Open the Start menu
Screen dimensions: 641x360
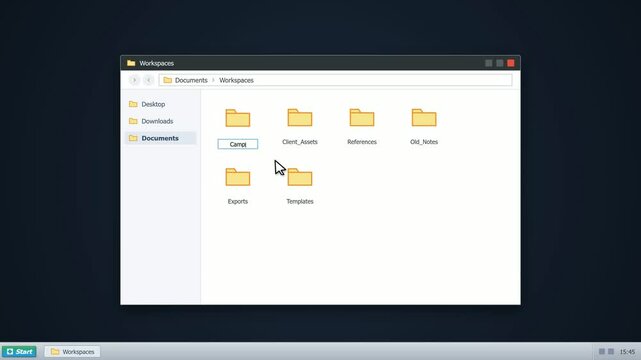pos(19,351)
